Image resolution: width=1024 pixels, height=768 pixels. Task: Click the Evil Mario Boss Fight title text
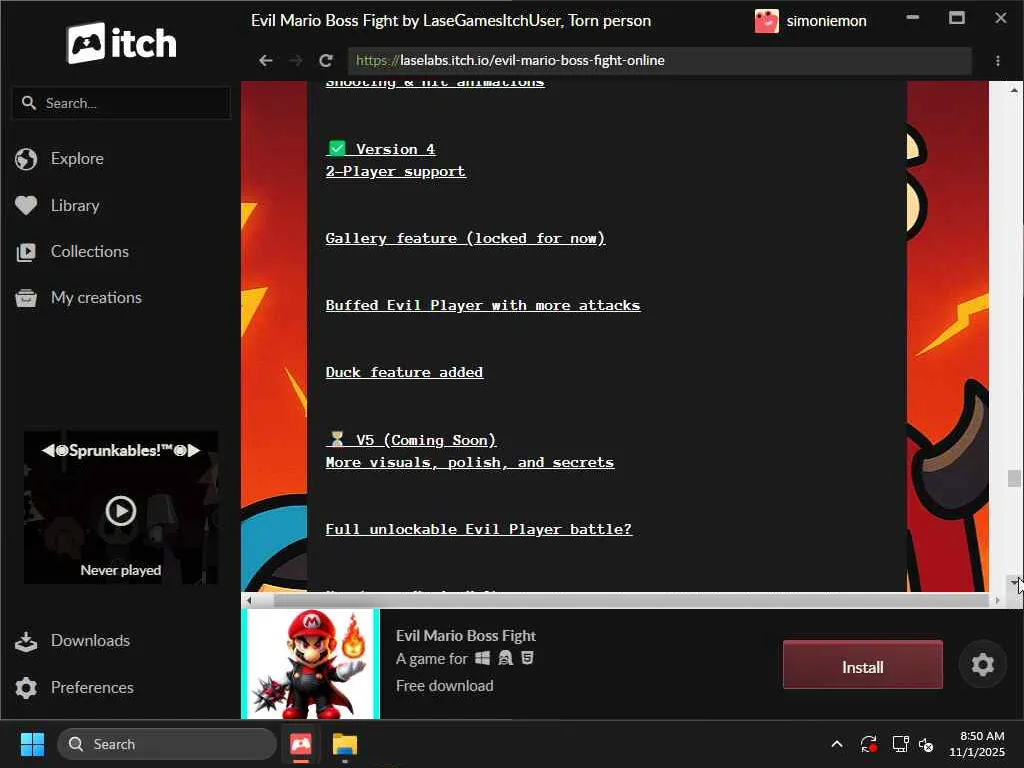466,635
